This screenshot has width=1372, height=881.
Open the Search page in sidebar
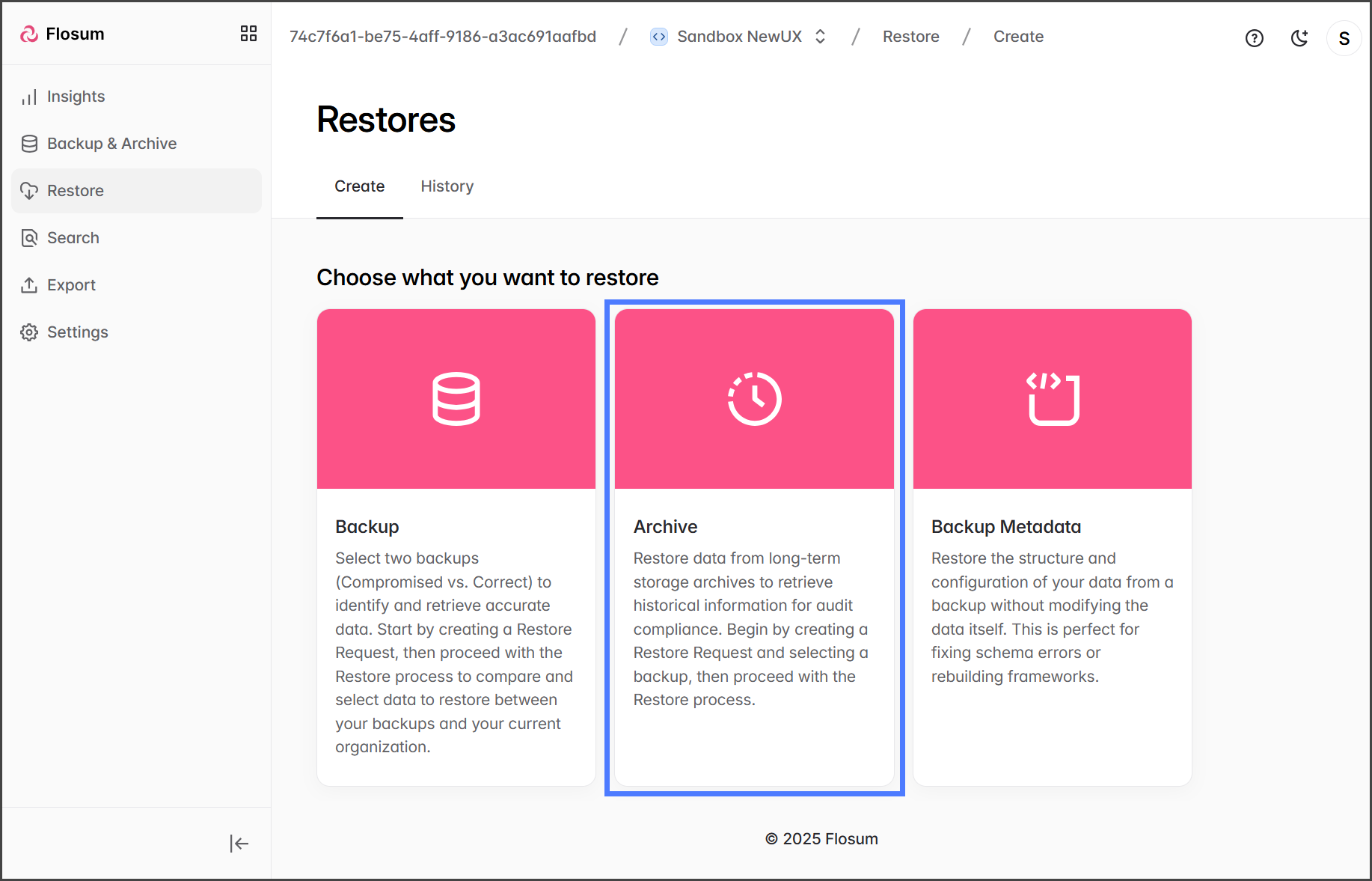[x=73, y=238]
